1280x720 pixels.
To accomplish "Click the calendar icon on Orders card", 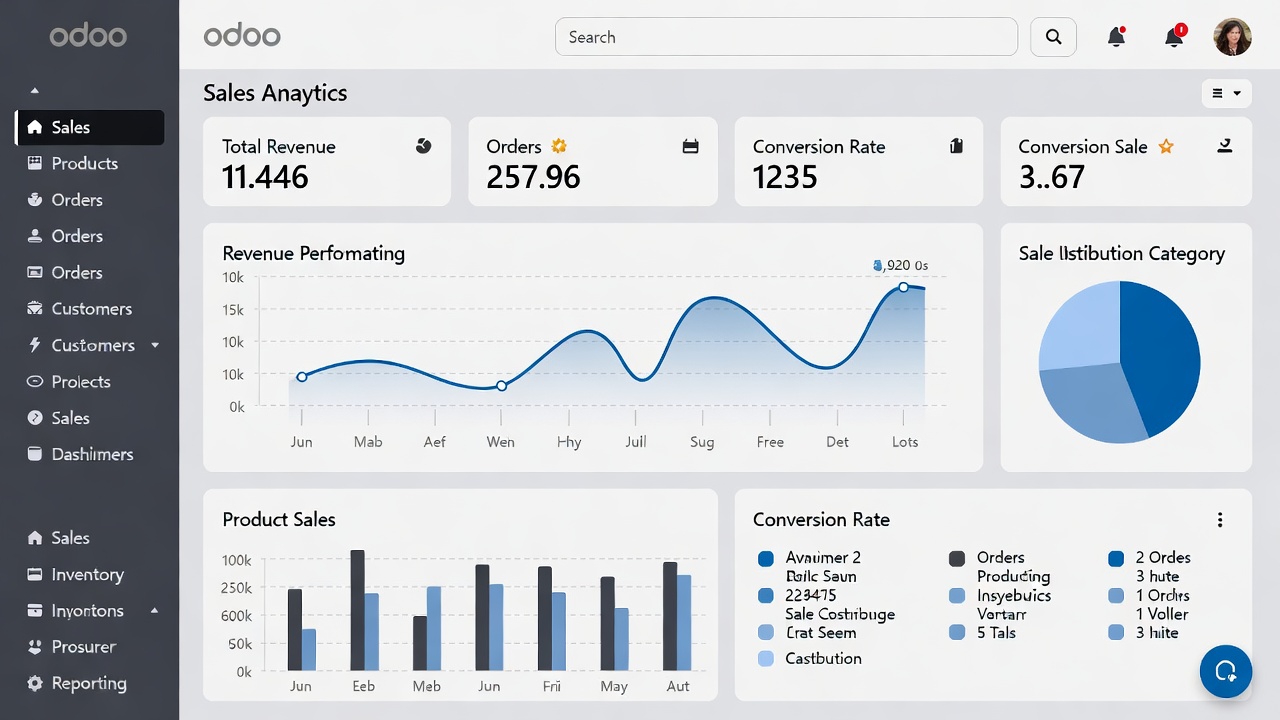I will pyautogui.click(x=690, y=147).
